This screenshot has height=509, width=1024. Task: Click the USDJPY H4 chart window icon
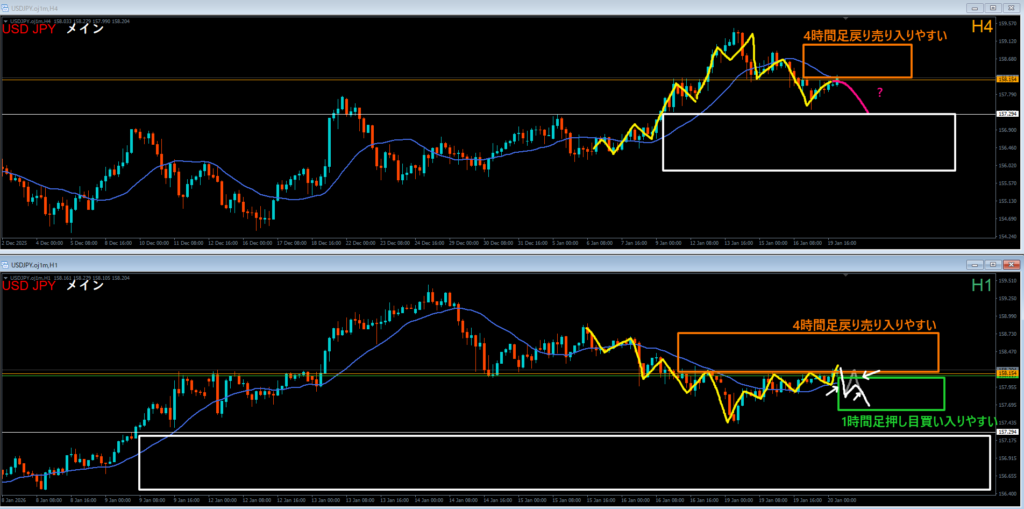pos(5,8)
